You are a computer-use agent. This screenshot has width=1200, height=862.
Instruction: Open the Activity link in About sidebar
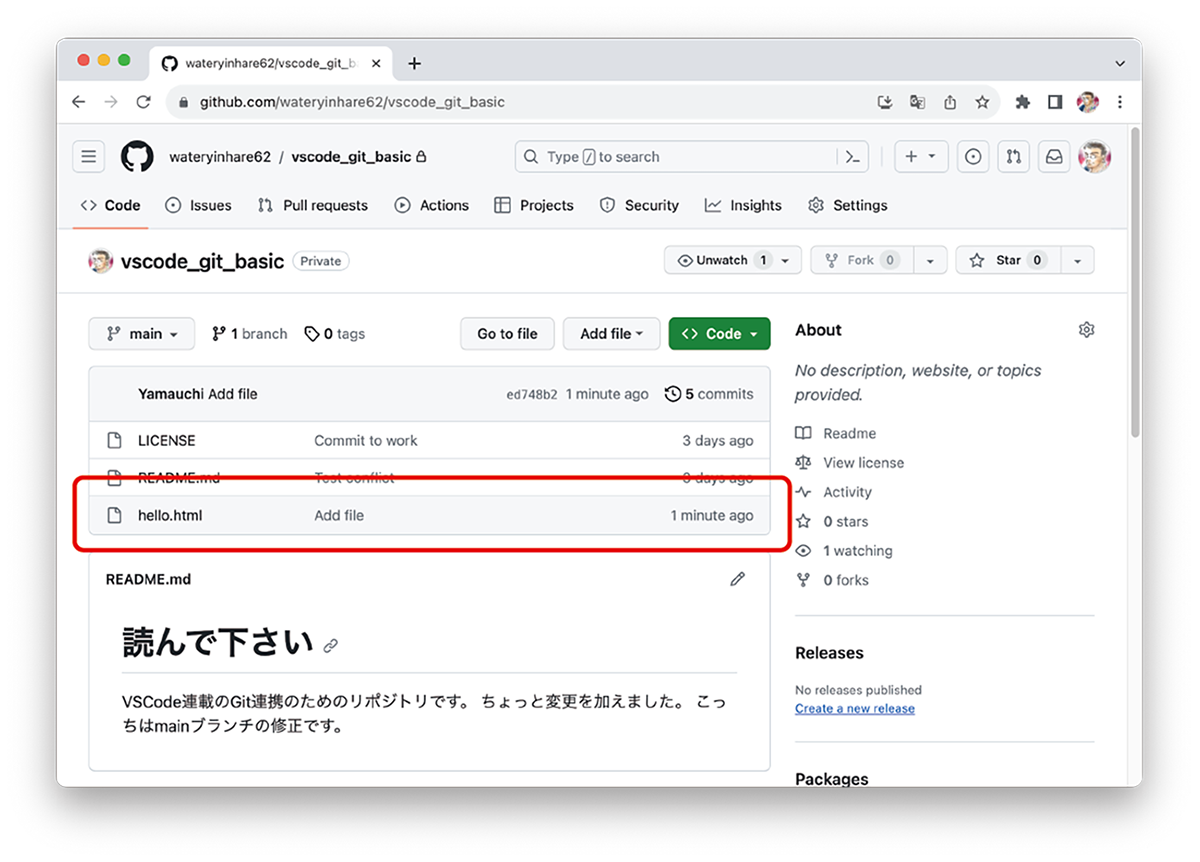[834, 492]
